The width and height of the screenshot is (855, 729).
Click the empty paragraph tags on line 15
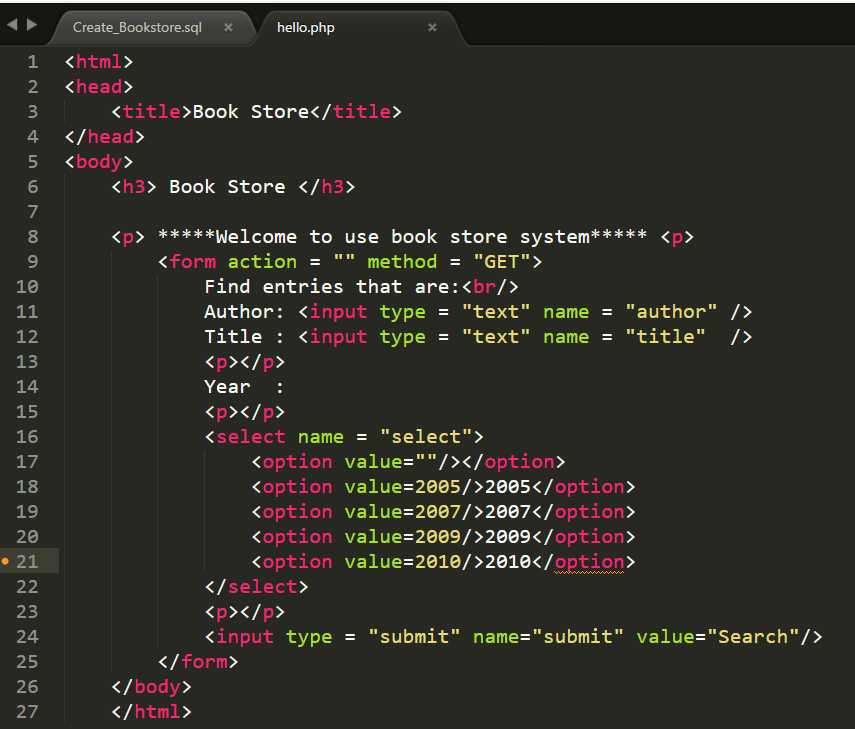(245, 412)
